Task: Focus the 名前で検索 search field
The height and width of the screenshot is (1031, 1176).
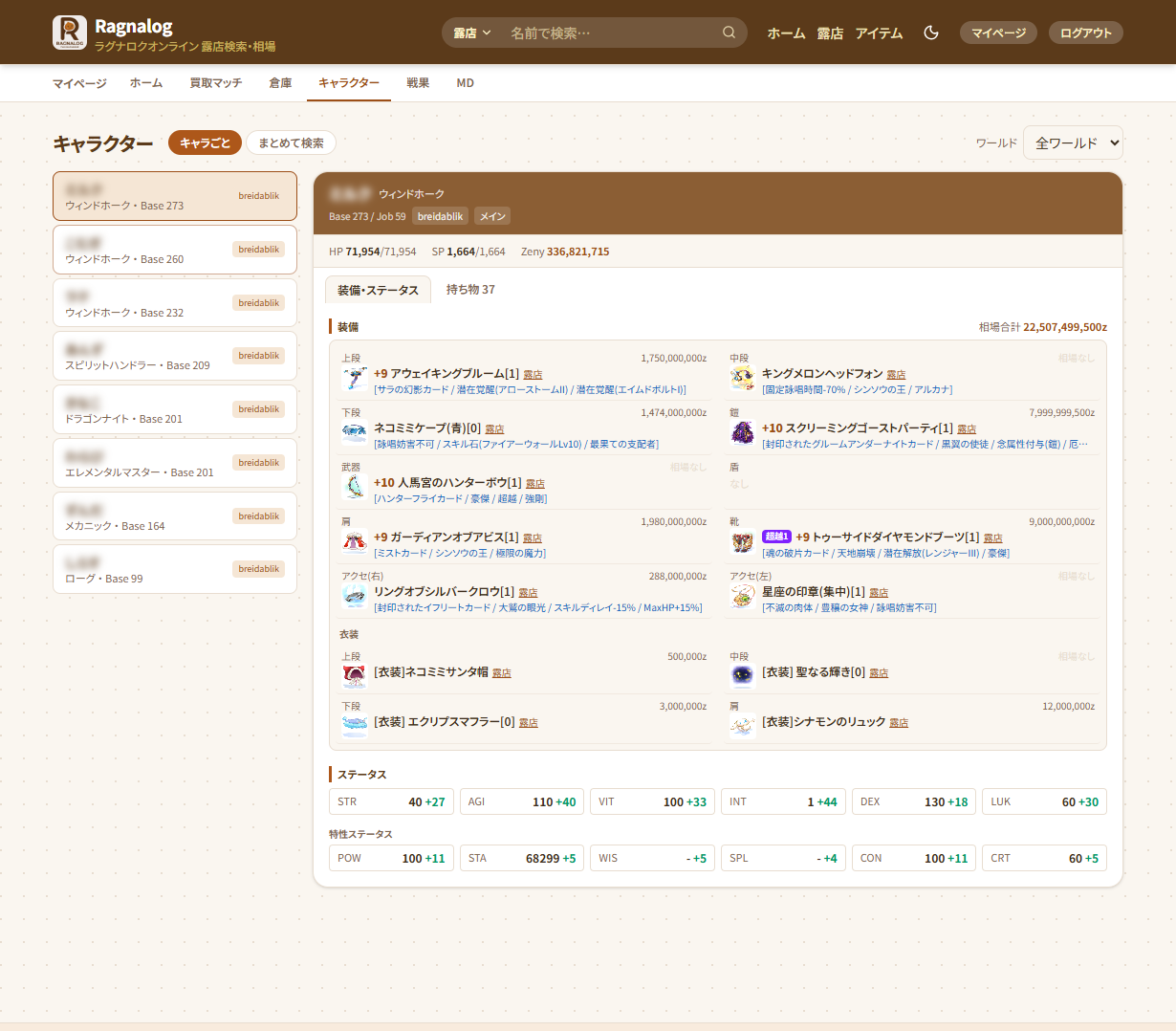Action: click(x=612, y=33)
